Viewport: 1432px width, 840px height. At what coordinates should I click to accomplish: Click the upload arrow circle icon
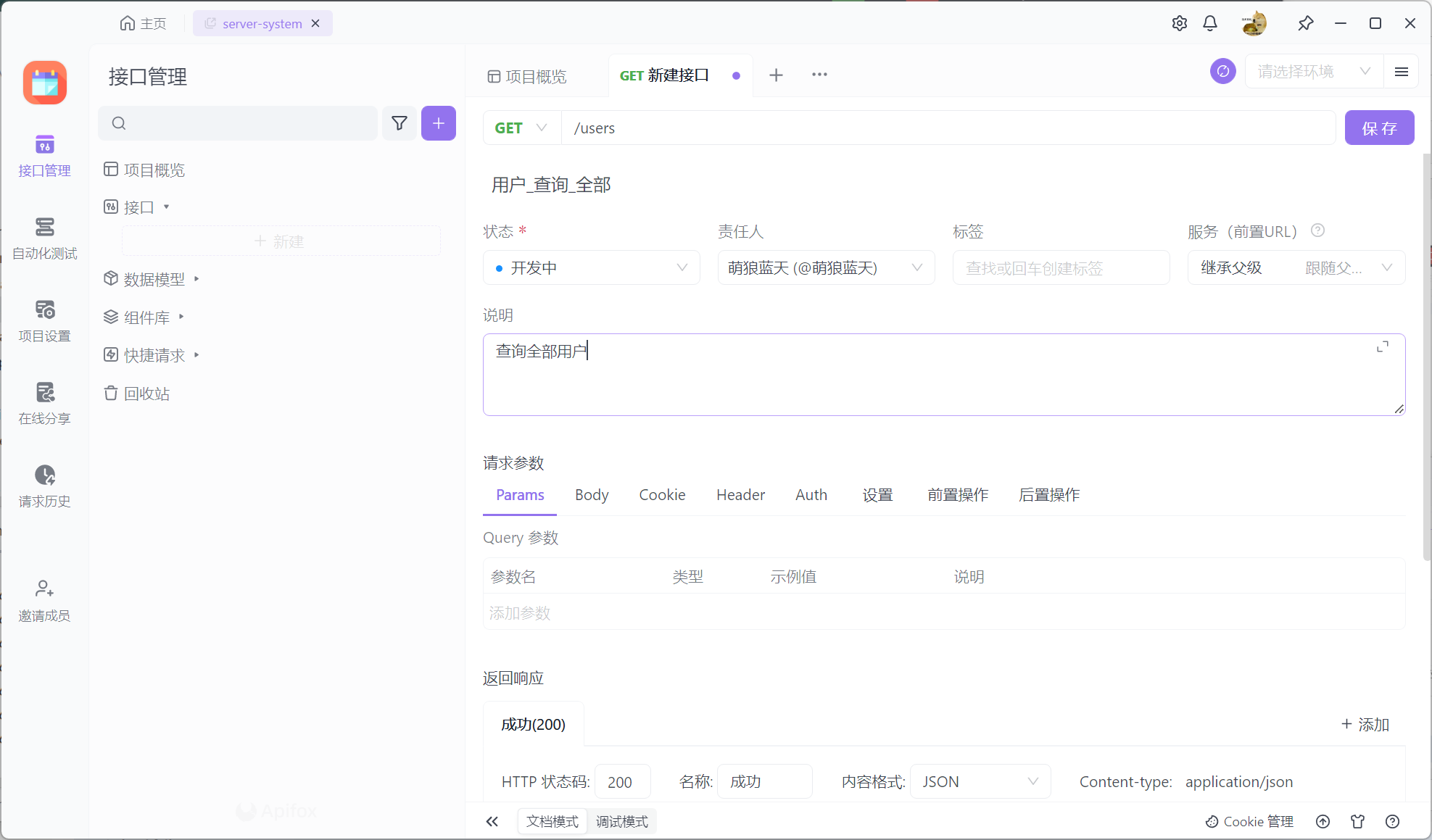pos(1323,821)
